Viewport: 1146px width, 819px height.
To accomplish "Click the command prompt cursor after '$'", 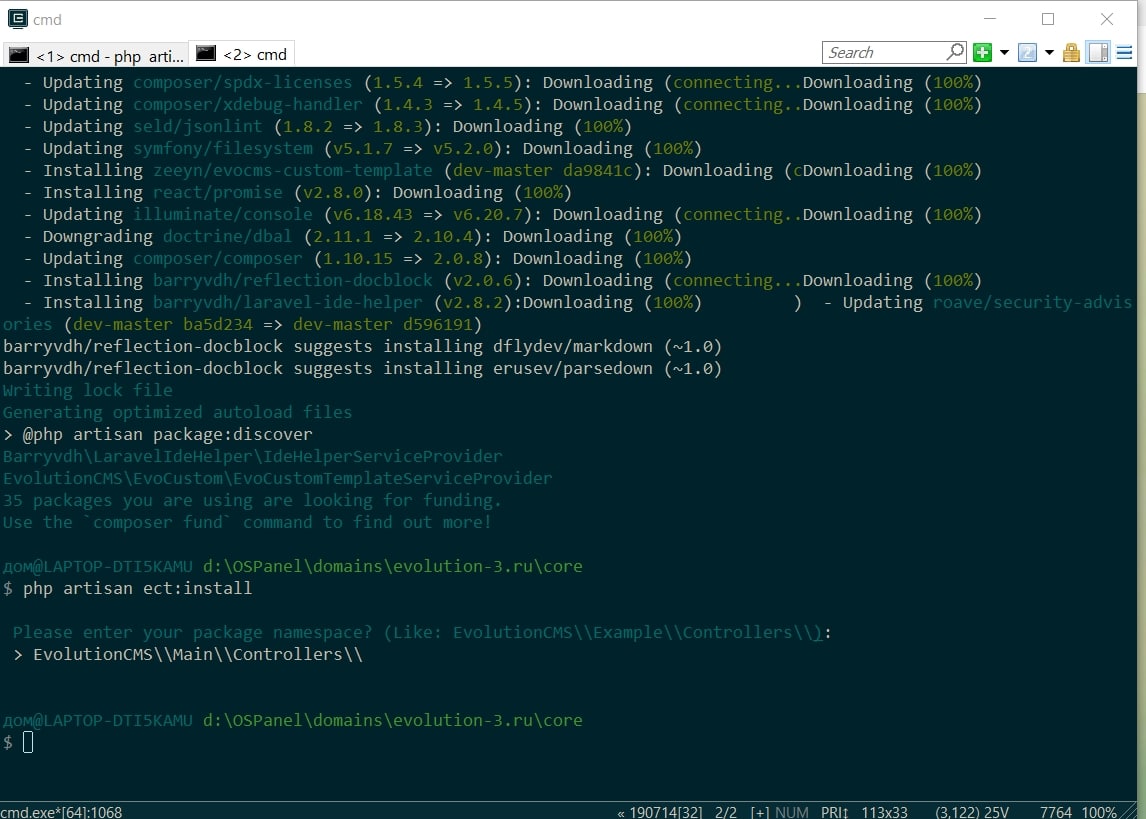I will (28, 742).
